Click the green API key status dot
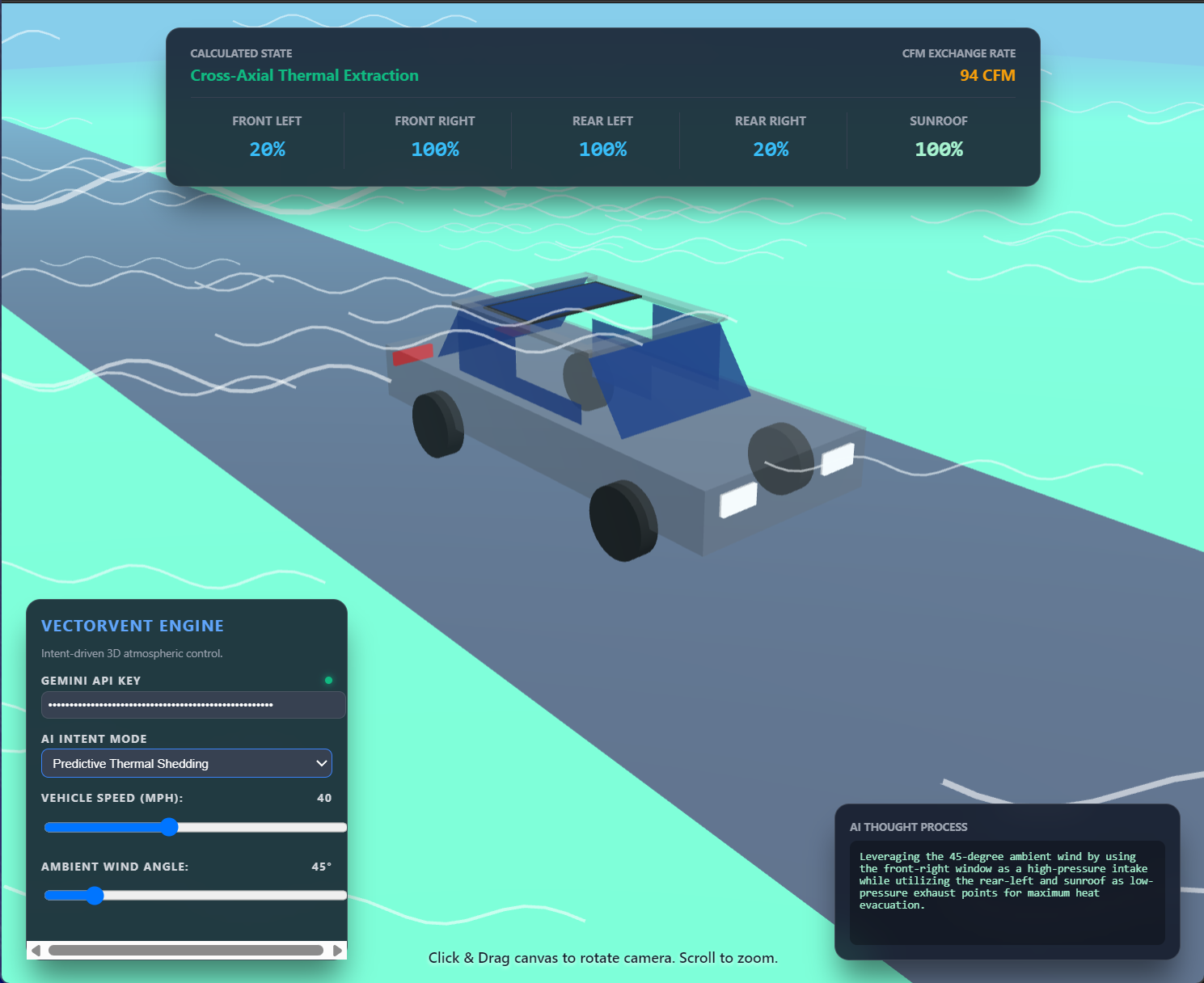 328,681
